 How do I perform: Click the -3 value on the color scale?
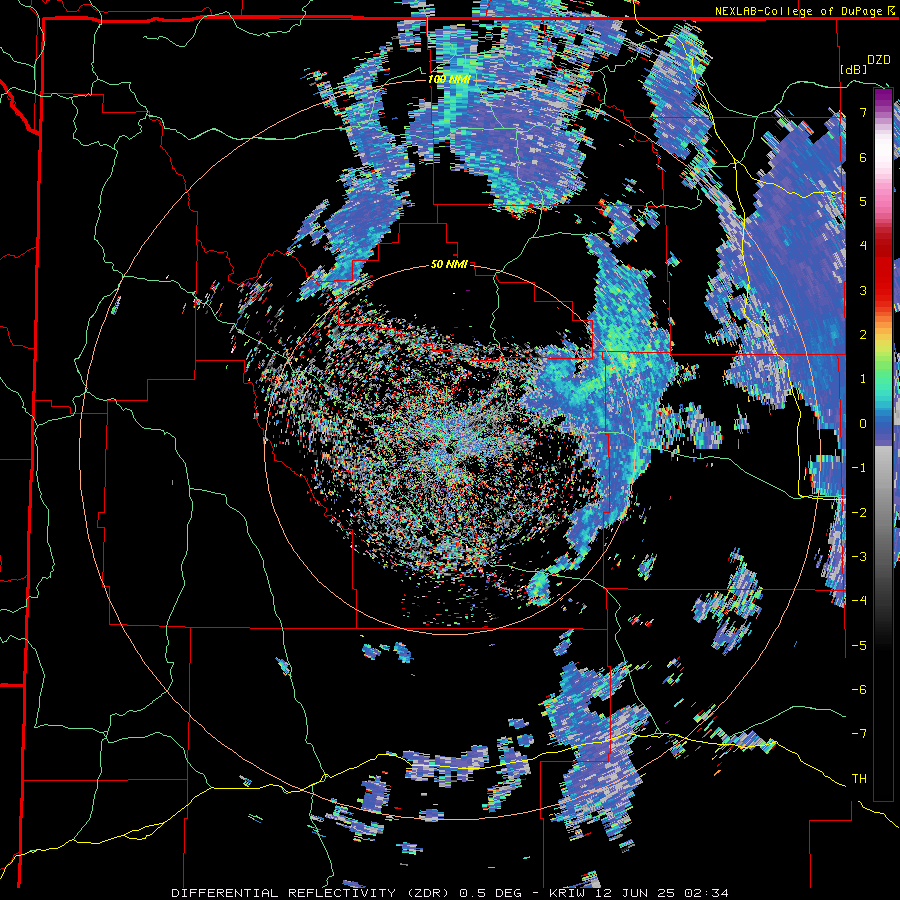(x=859, y=556)
